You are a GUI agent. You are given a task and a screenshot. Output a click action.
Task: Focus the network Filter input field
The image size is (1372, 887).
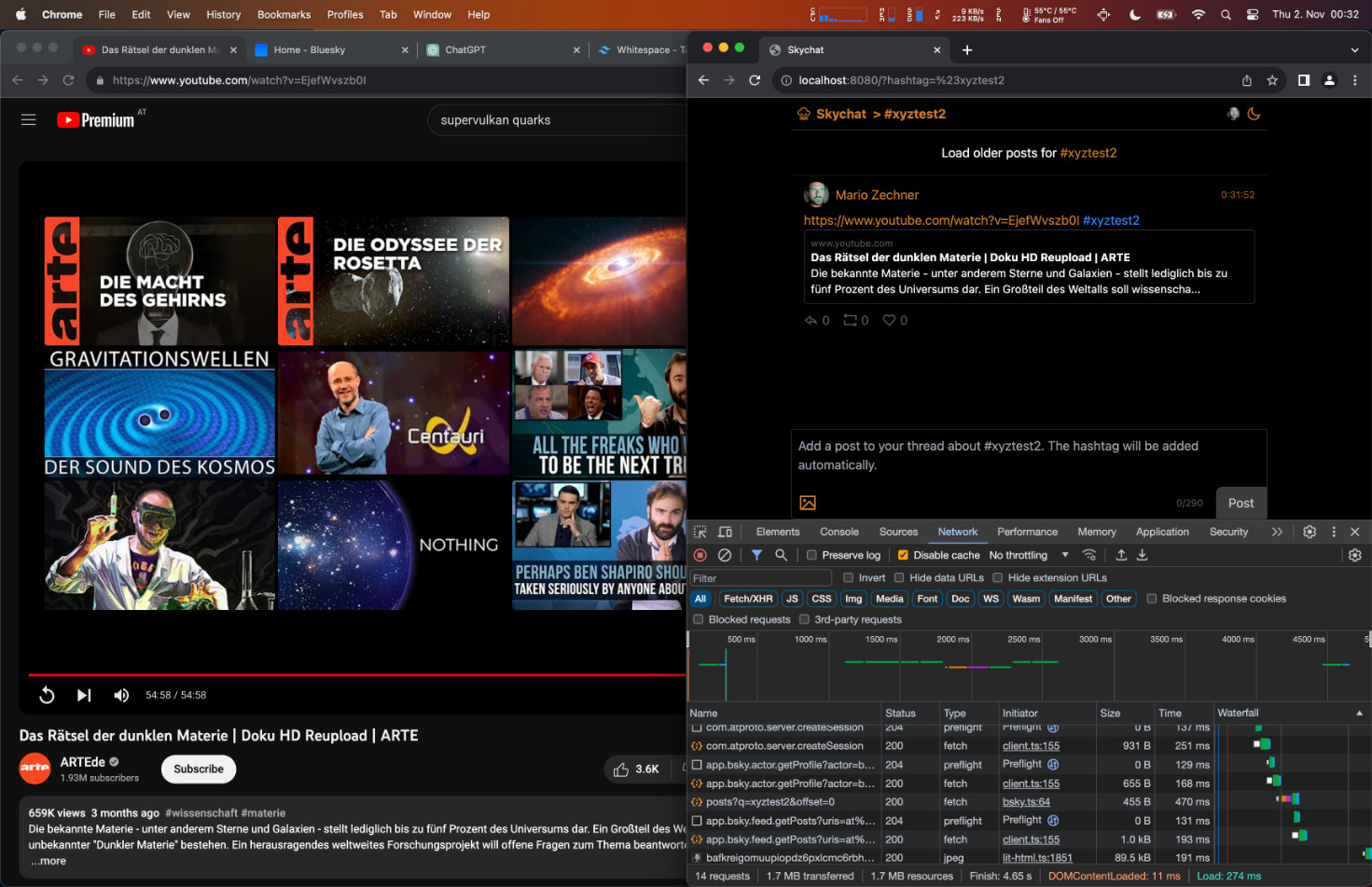[x=760, y=578]
